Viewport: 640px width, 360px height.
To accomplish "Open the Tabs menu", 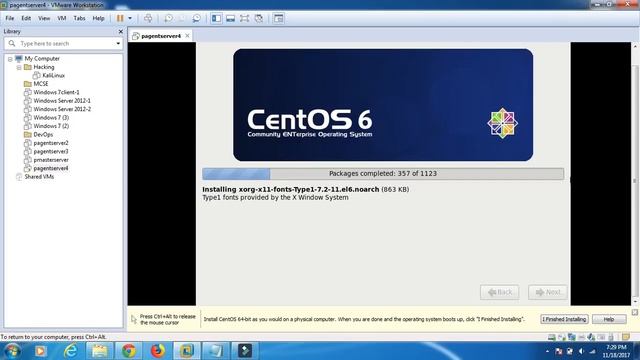I will click(79, 18).
